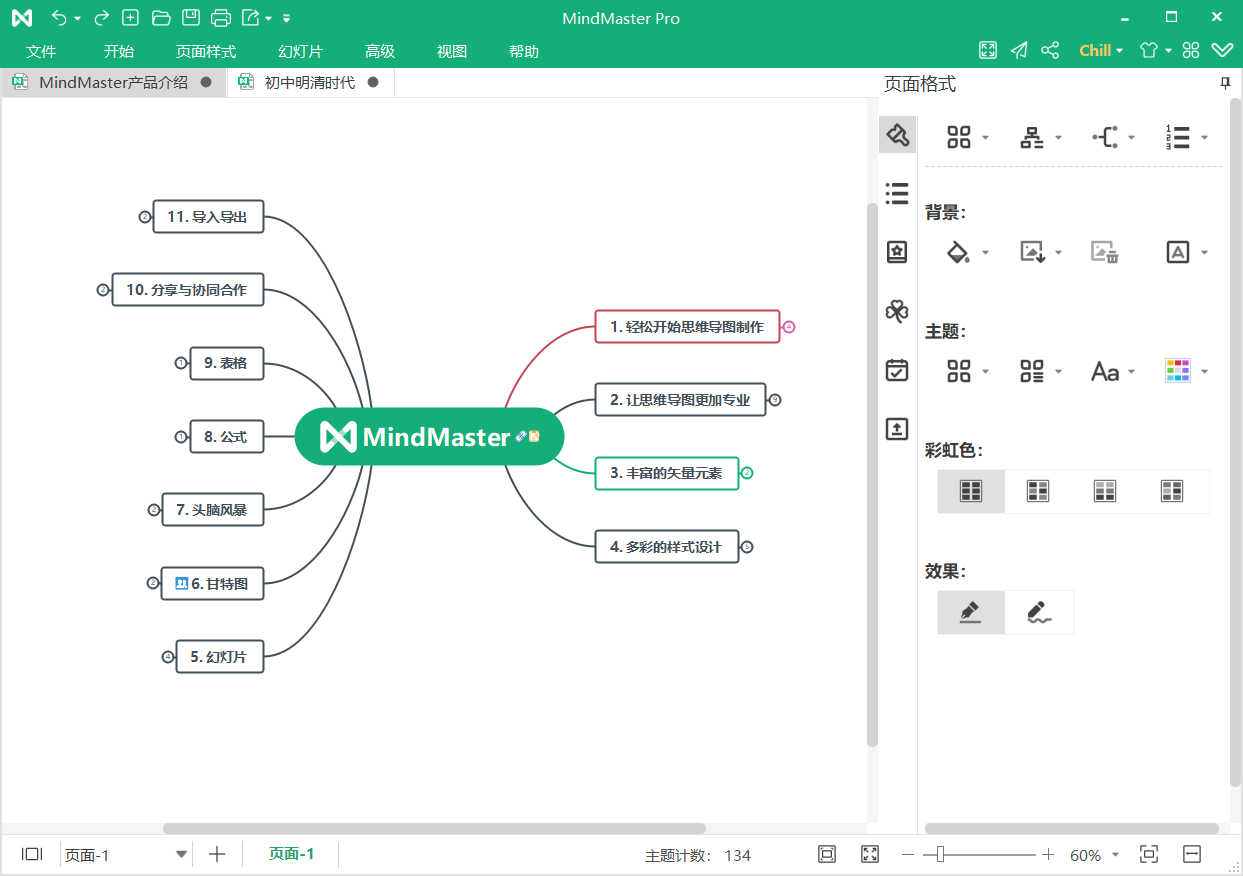Open the star-book icon sidebar panel
This screenshot has height=876, width=1243.
897,252
